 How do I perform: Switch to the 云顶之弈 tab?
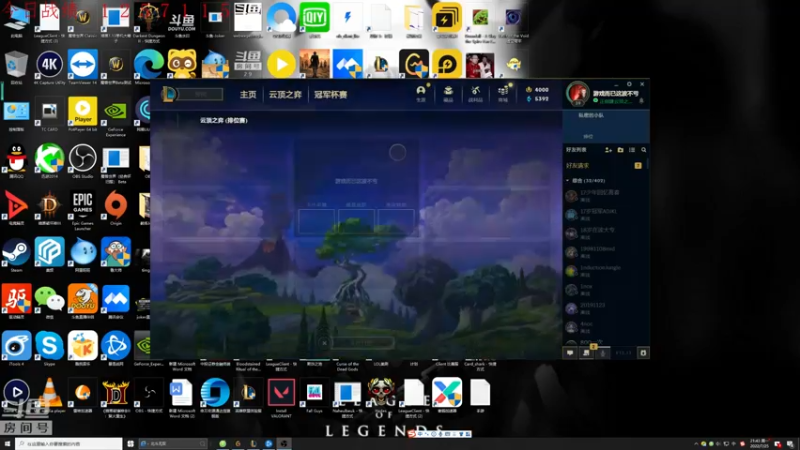tap(285, 94)
